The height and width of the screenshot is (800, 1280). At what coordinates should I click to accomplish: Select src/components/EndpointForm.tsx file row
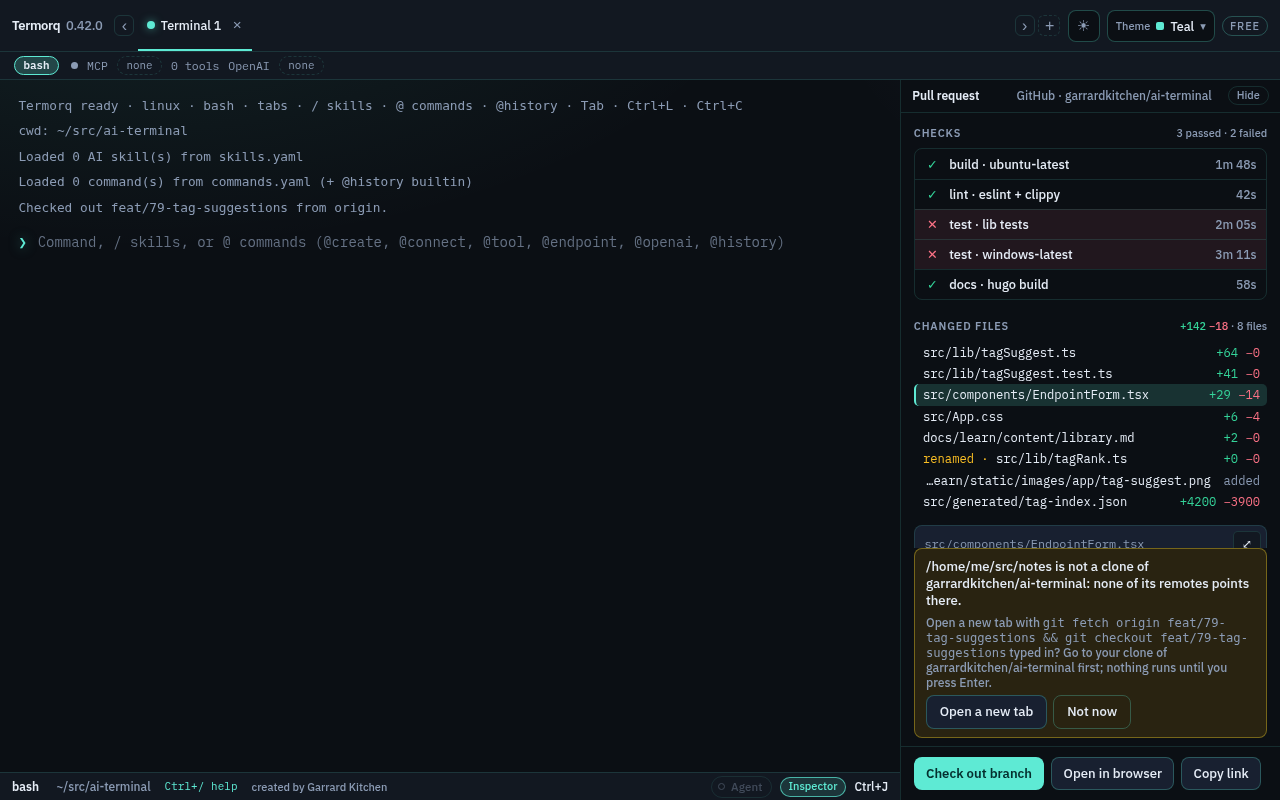point(1090,395)
